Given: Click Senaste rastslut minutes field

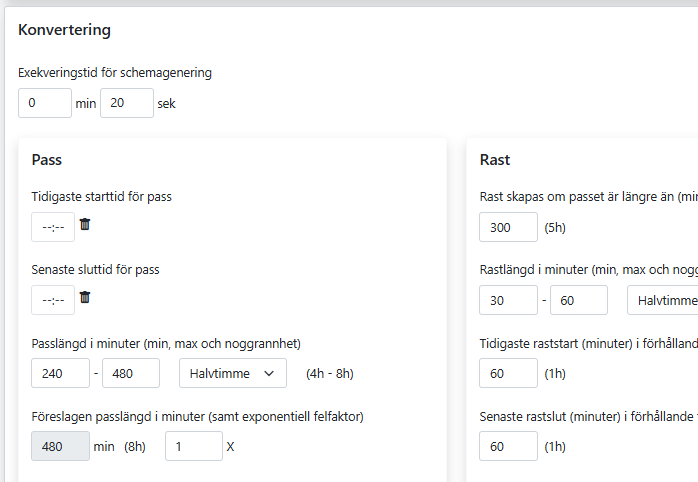Looking at the screenshot, I should (x=508, y=446).
